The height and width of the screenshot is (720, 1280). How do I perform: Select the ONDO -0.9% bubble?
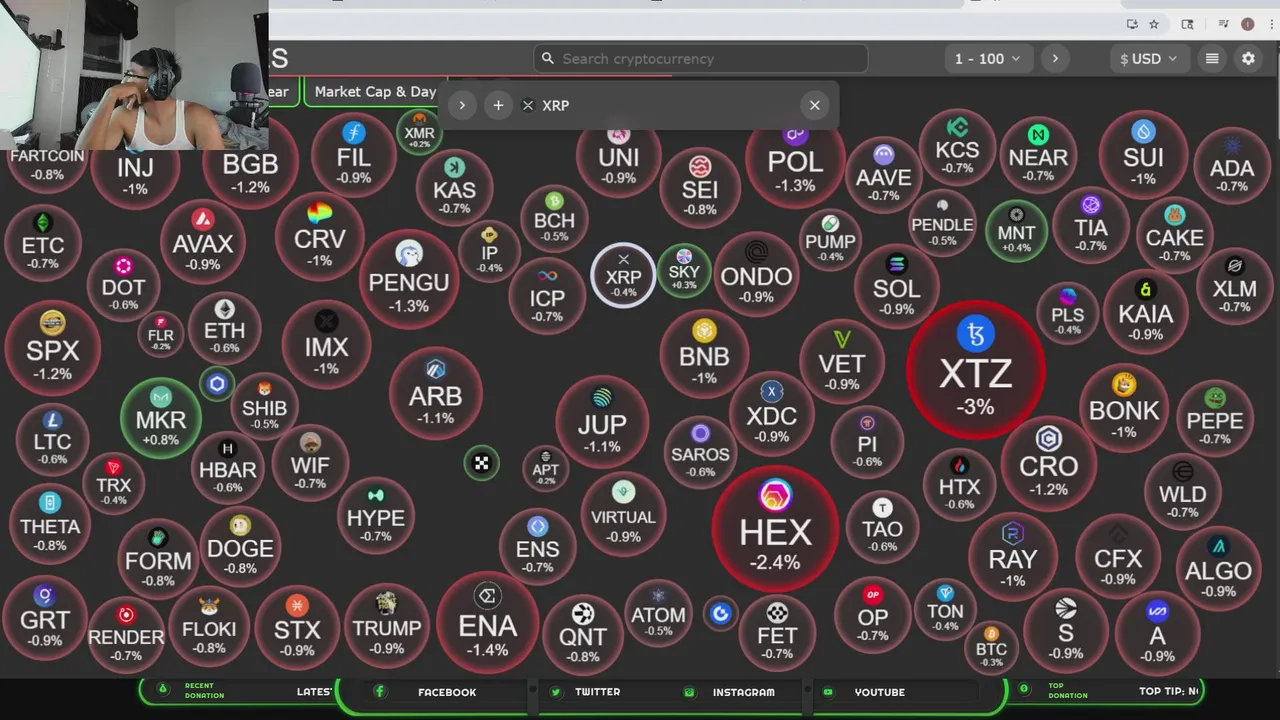click(x=757, y=273)
